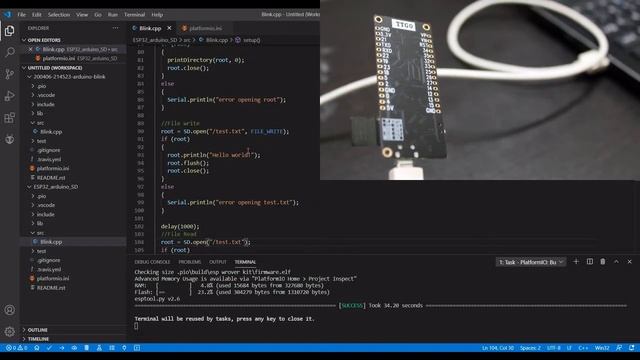Open the terminal selector dropdown 'Task - PlatformIO'

pos(531,262)
